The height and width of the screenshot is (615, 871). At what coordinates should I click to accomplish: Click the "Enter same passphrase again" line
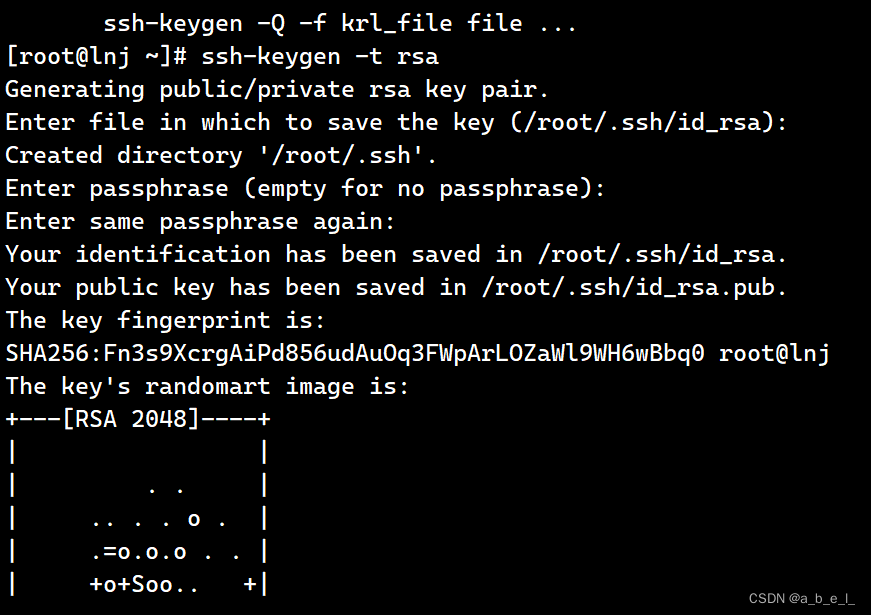[x=200, y=221]
